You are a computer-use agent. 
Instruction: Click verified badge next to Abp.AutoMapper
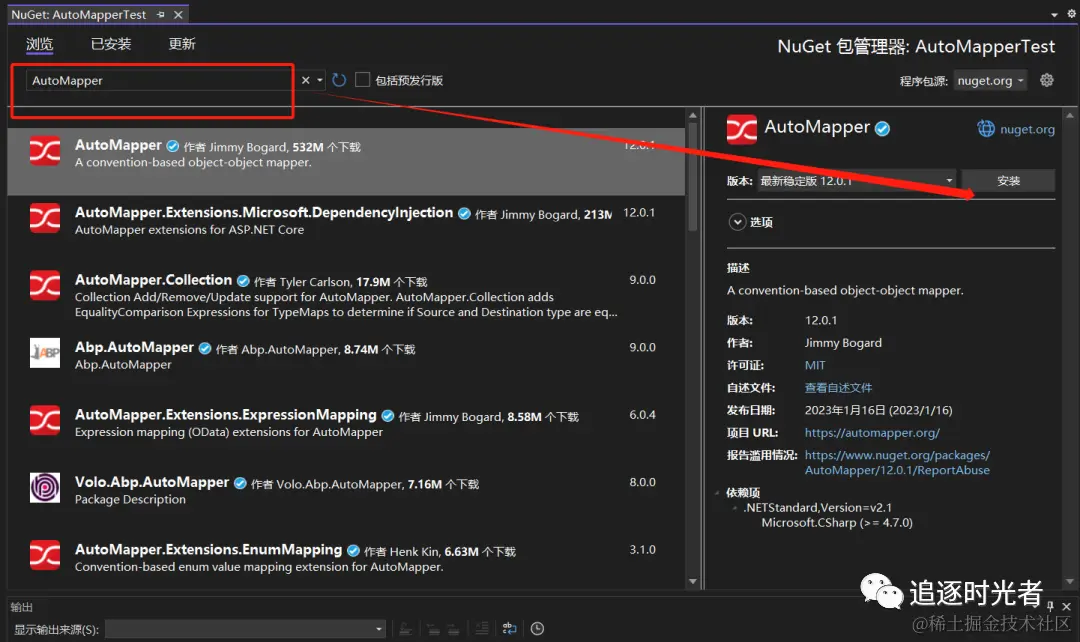(205, 349)
